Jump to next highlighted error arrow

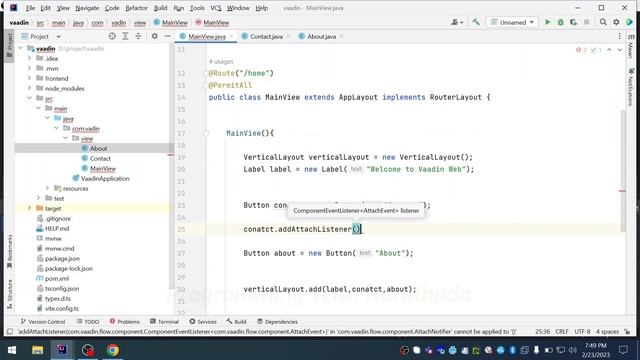click(x=620, y=50)
